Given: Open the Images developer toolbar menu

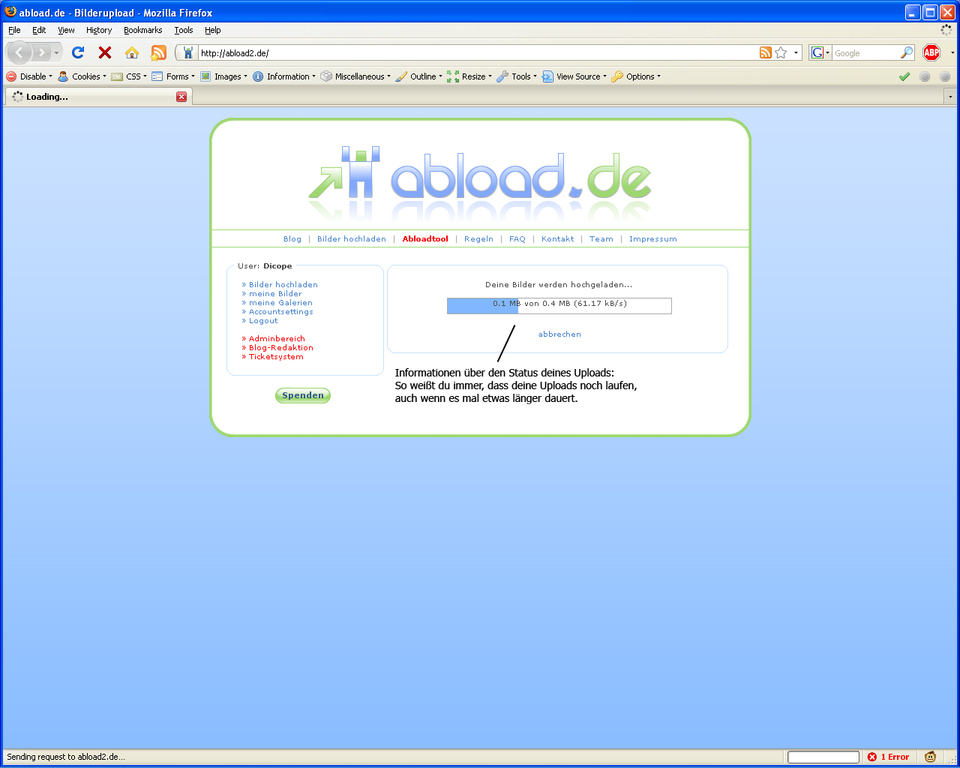Looking at the screenshot, I should tap(223, 77).
